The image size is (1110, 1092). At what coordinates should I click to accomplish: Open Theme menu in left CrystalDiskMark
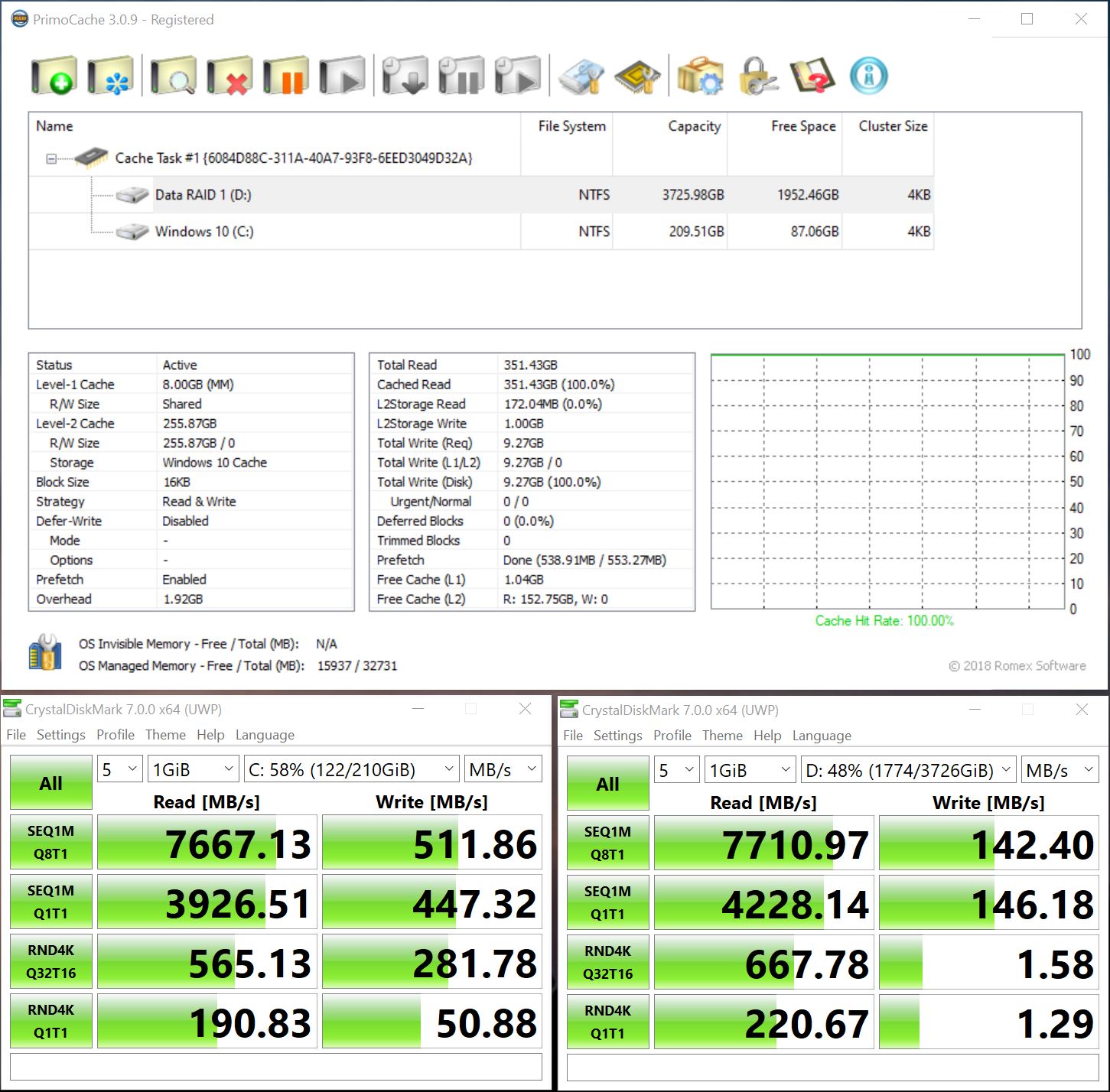pyautogui.click(x=165, y=735)
